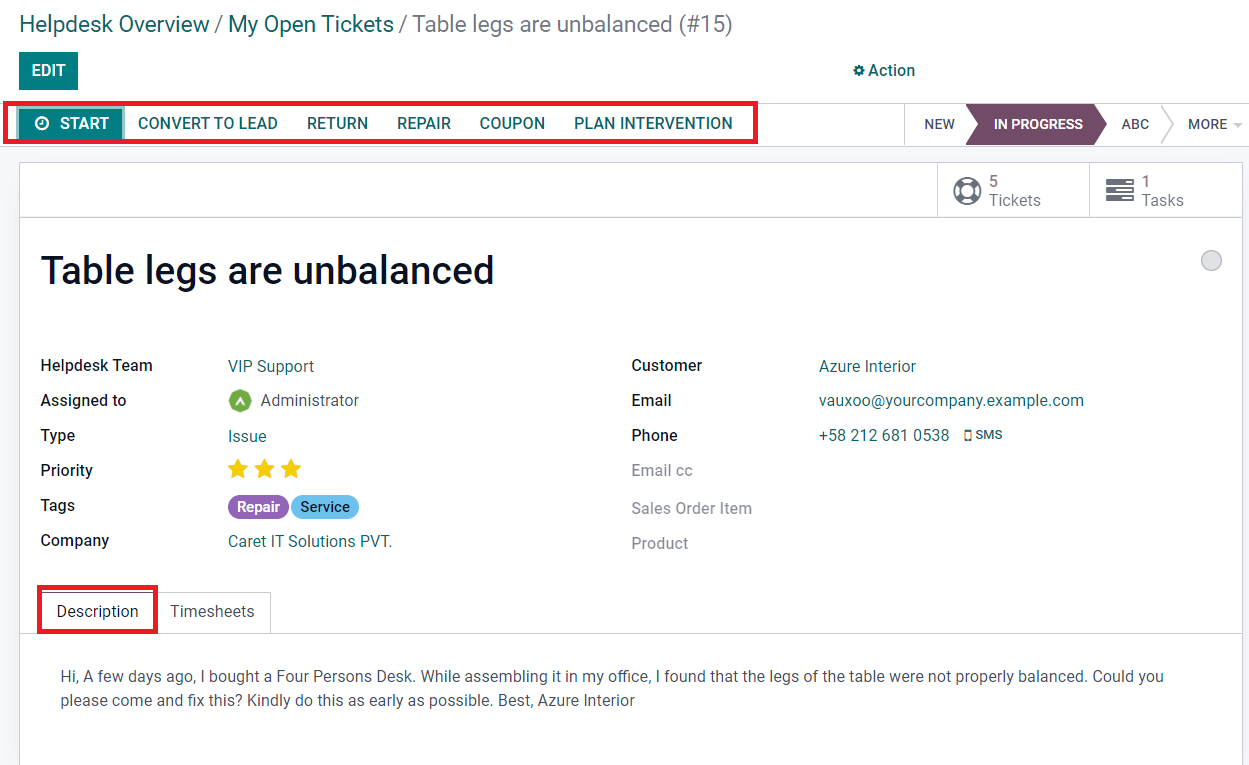Toggle the gray kanban state circle
1249x765 pixels.
tap(1211, 261)
